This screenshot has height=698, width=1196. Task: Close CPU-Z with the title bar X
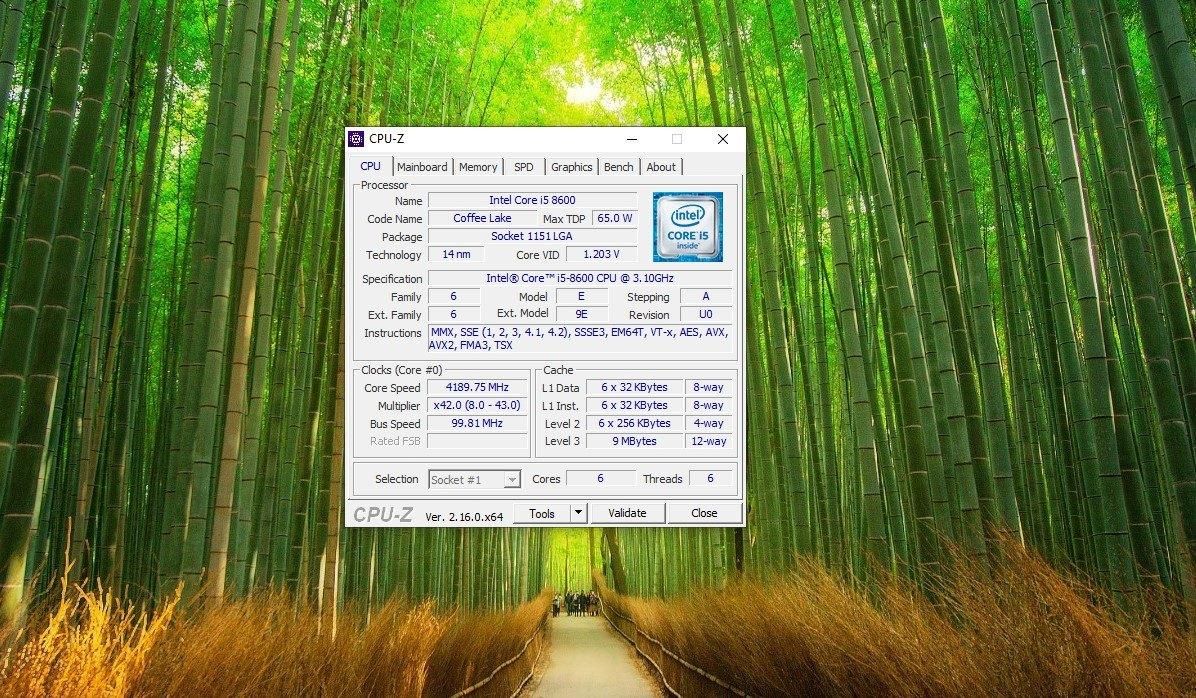pos(722,139)
